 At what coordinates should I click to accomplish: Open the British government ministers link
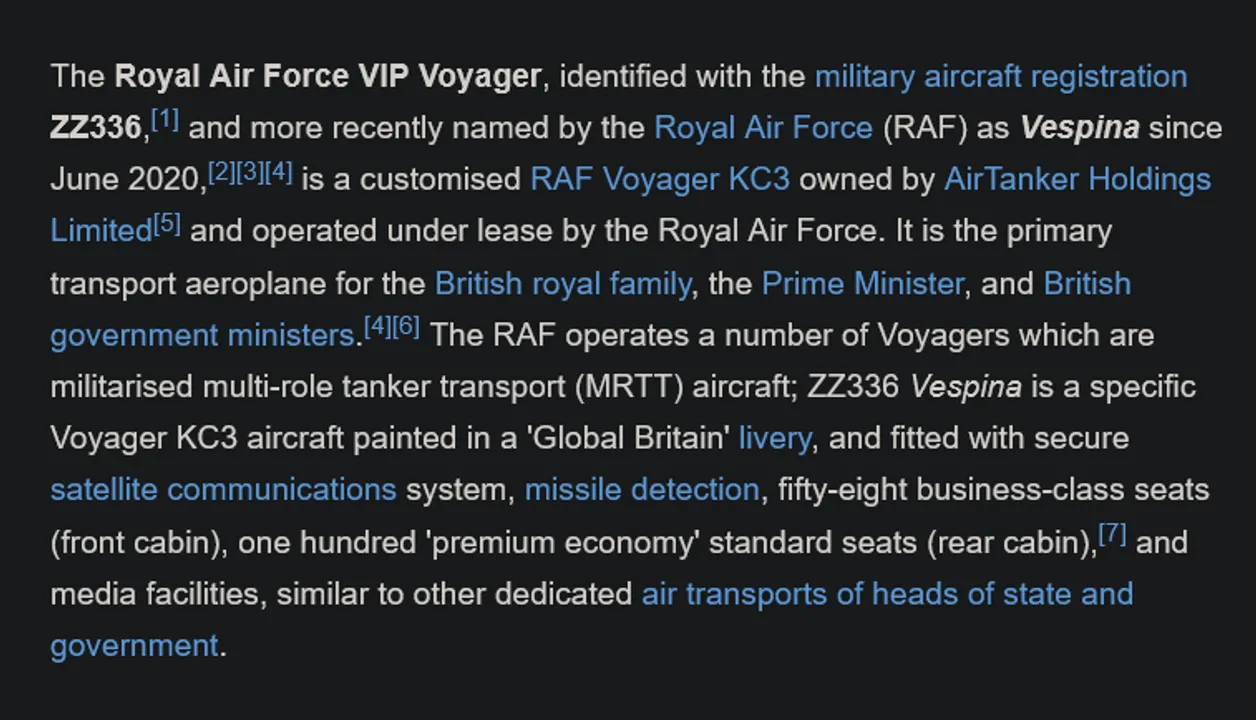click(202, 335)
